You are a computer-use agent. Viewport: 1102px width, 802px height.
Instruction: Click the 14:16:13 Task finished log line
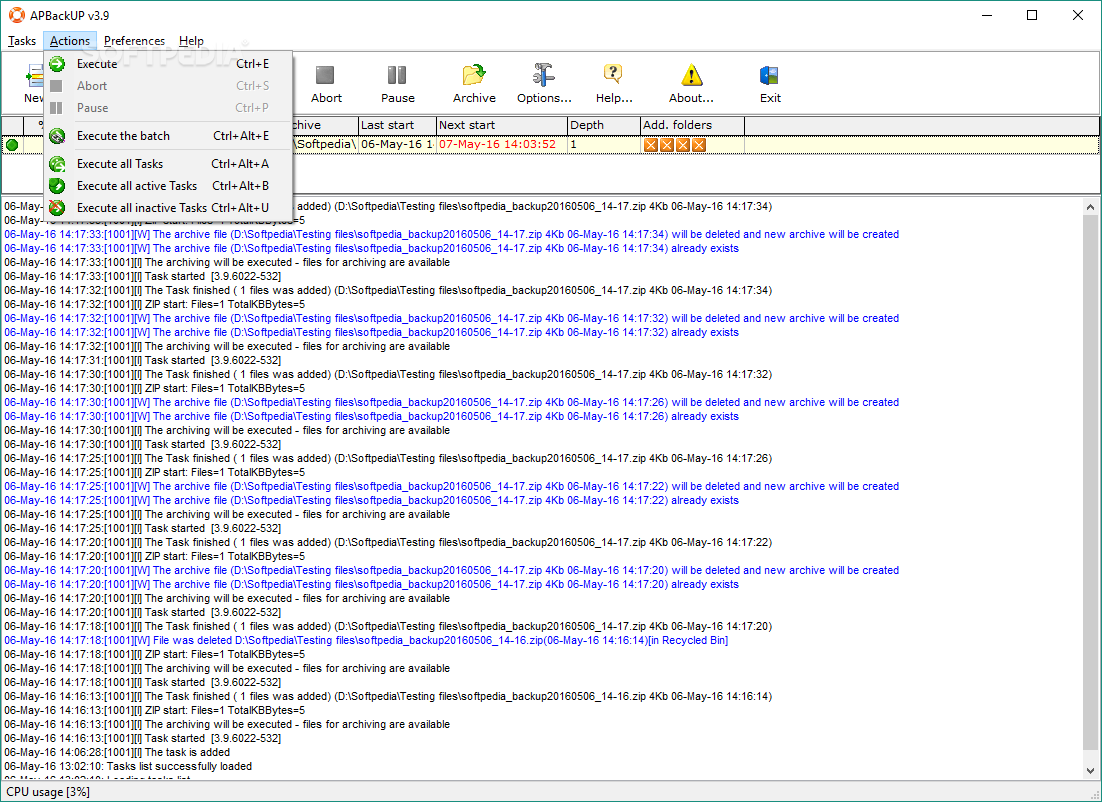[x=388, y=696]
